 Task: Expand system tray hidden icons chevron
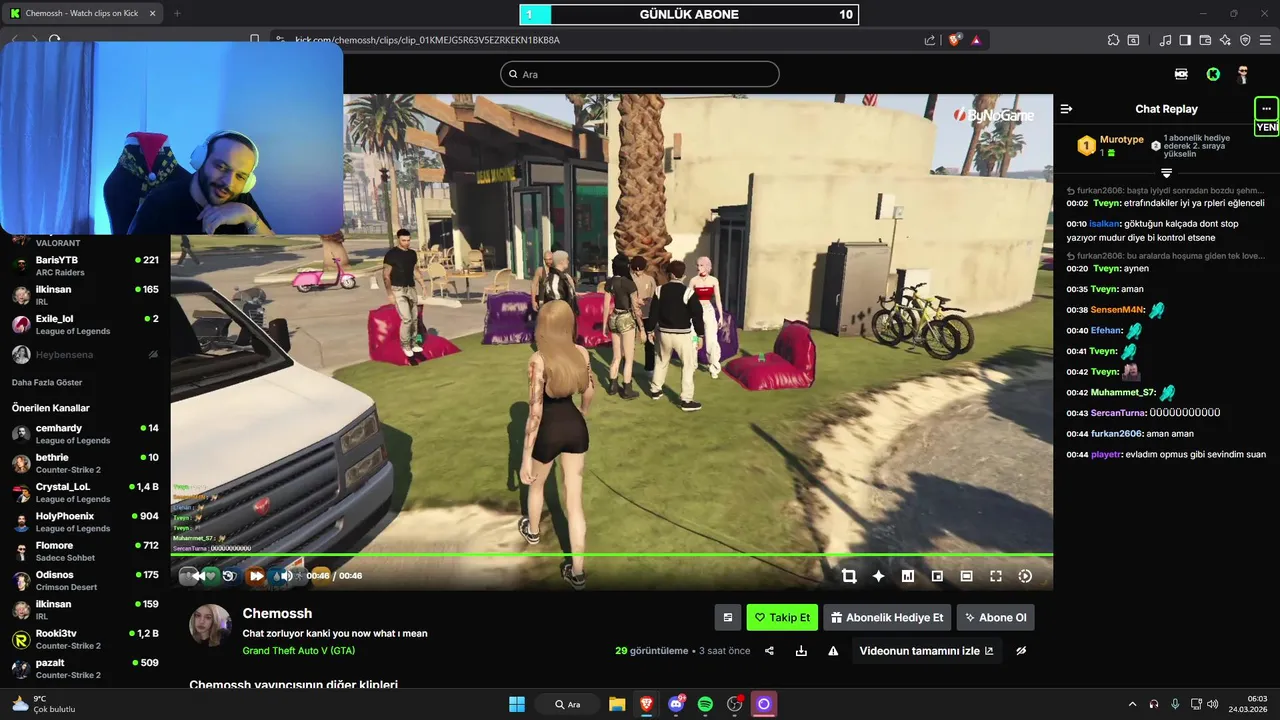click(1132, 704)
